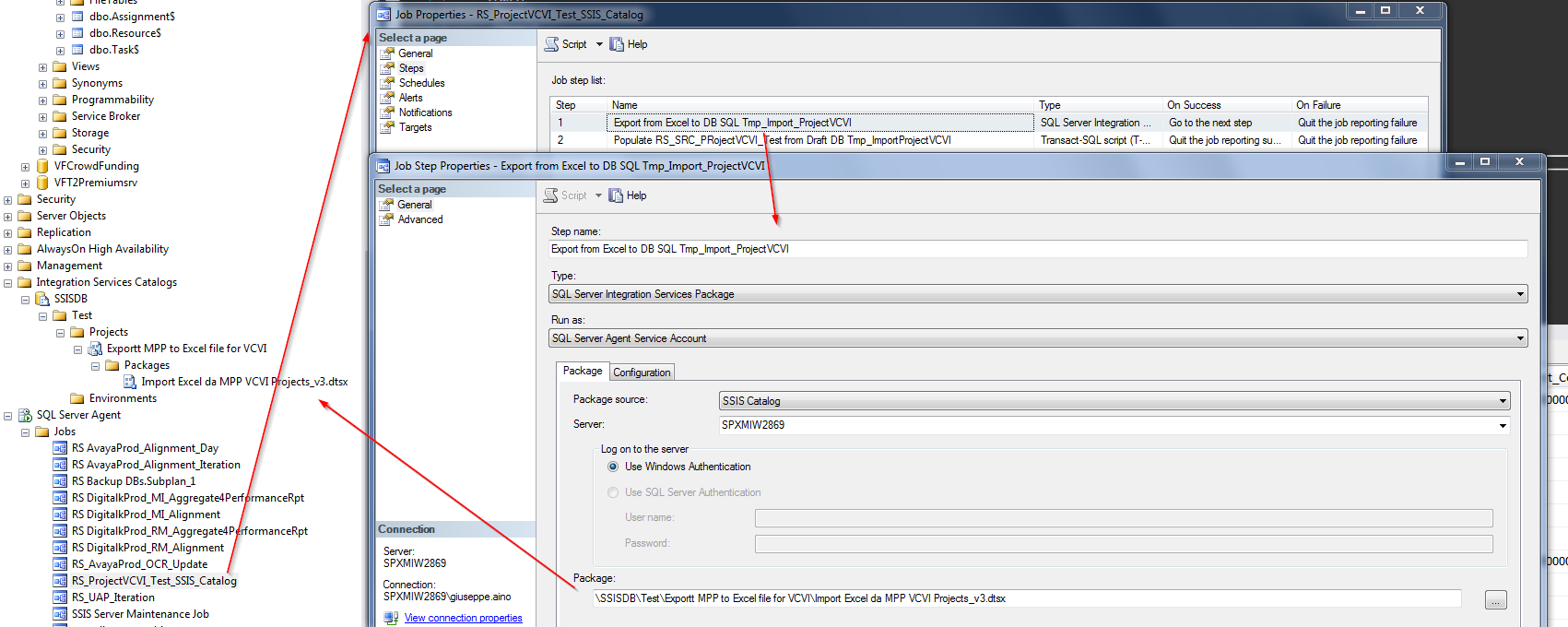The image size is (1568, 627).
Task: Click into the Step name text field
Action: point(1038,249)
